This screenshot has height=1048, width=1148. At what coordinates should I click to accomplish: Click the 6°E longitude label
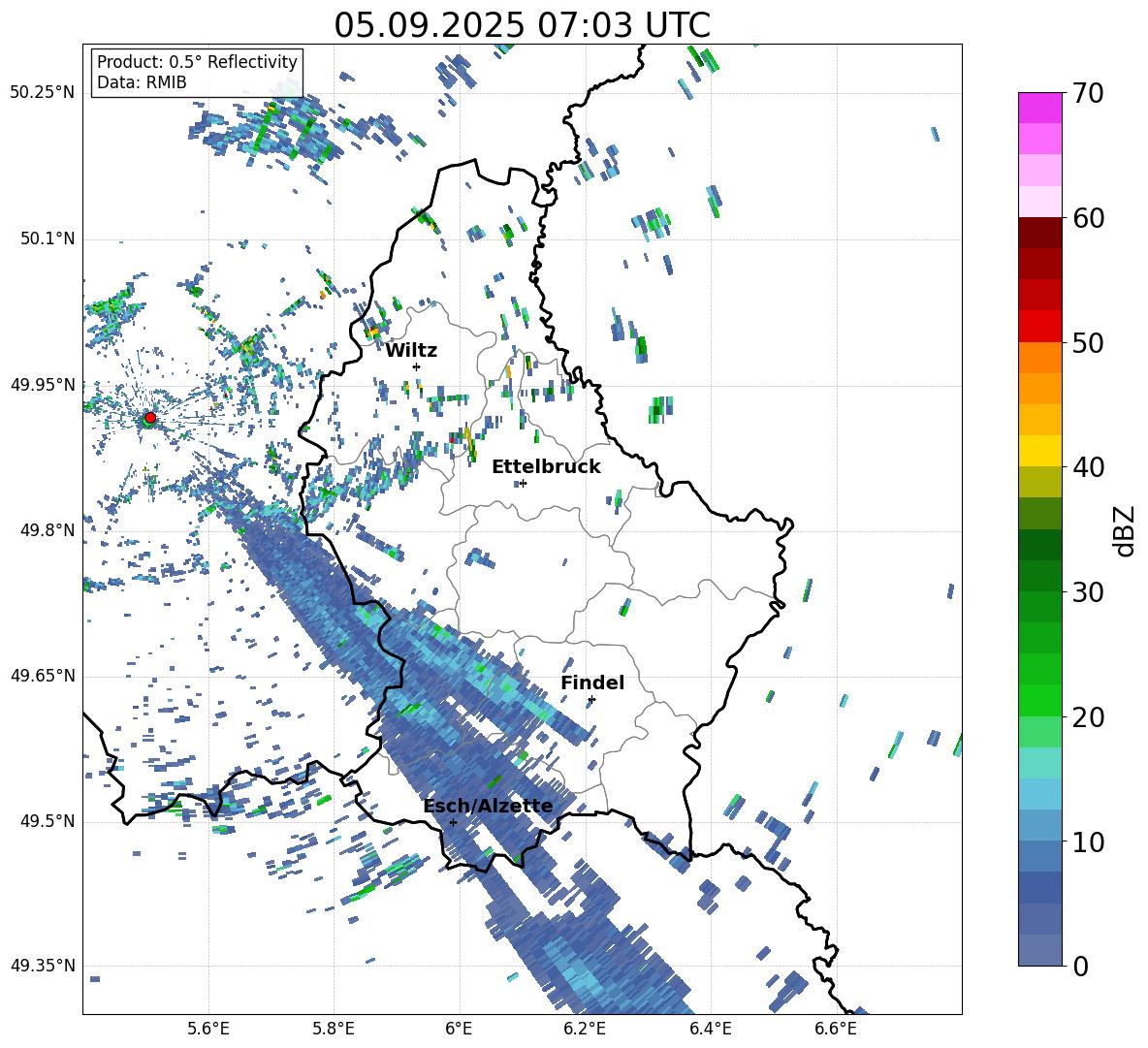tap(459, 1029)
